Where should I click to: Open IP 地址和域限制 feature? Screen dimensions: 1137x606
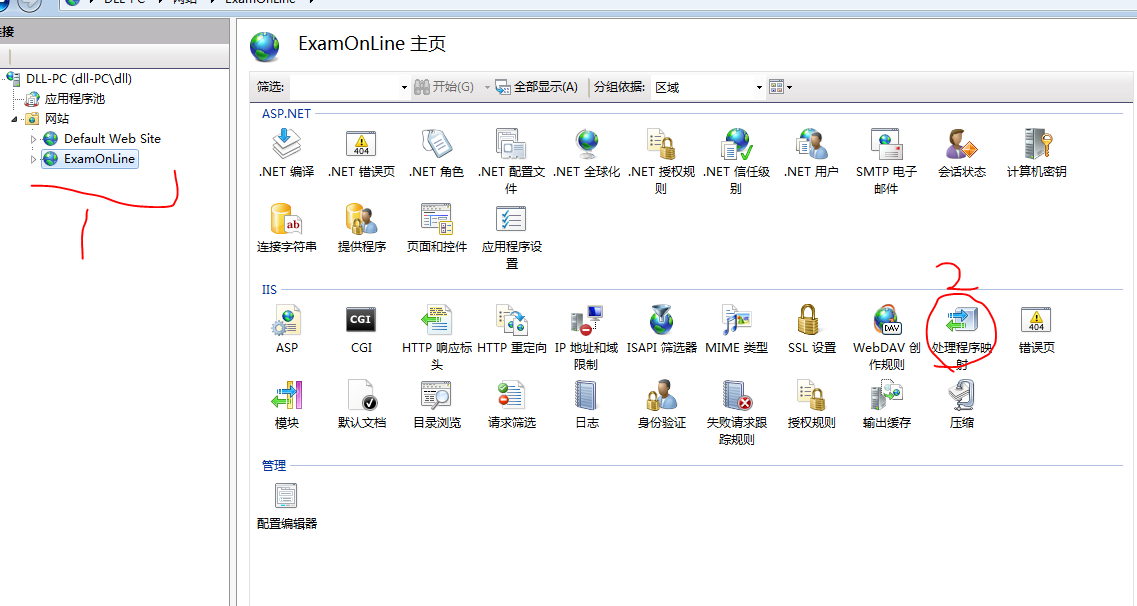click(x=587, y=320)
